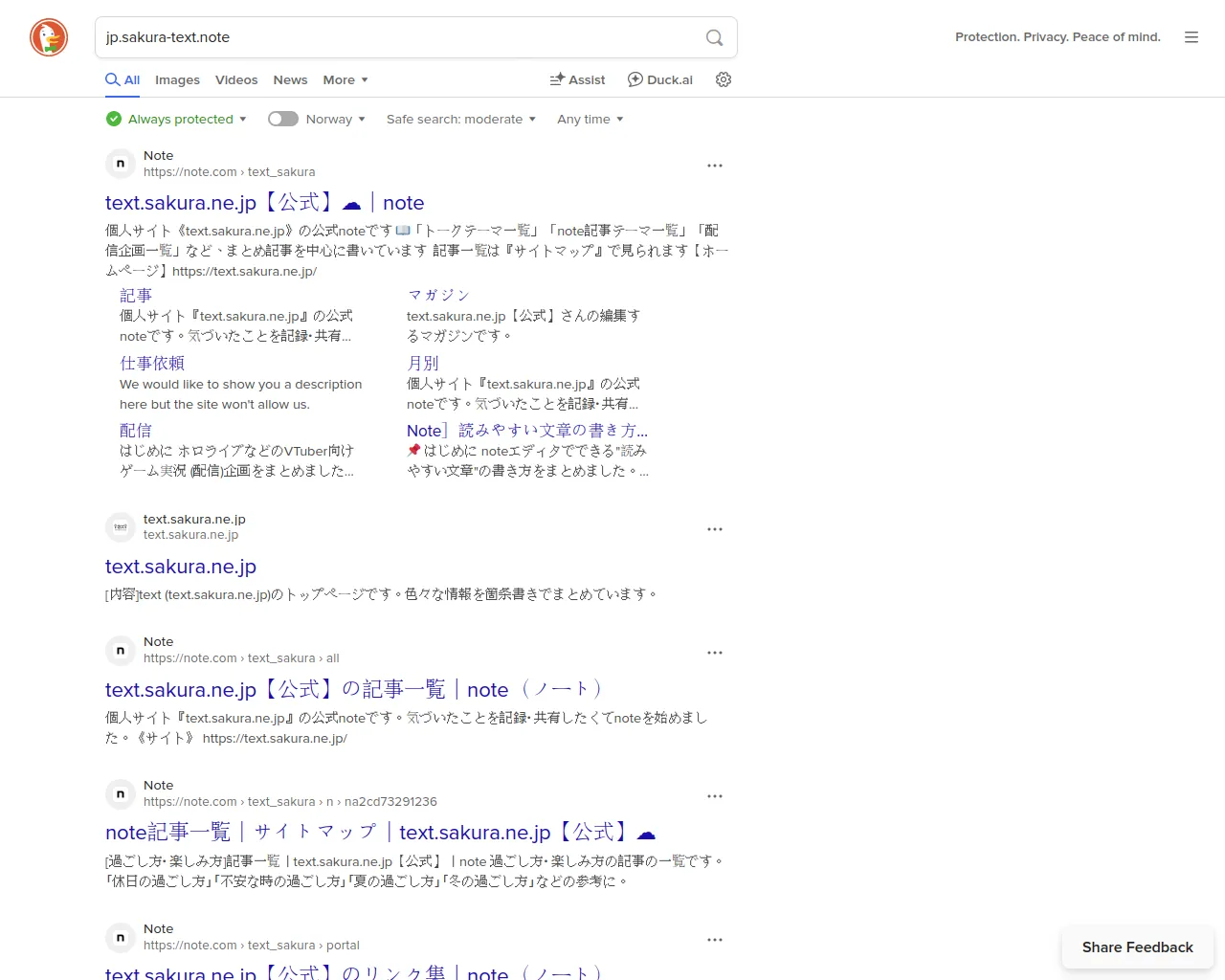
Task: Open the 記事 sitelink
Action: pos(136,296)
